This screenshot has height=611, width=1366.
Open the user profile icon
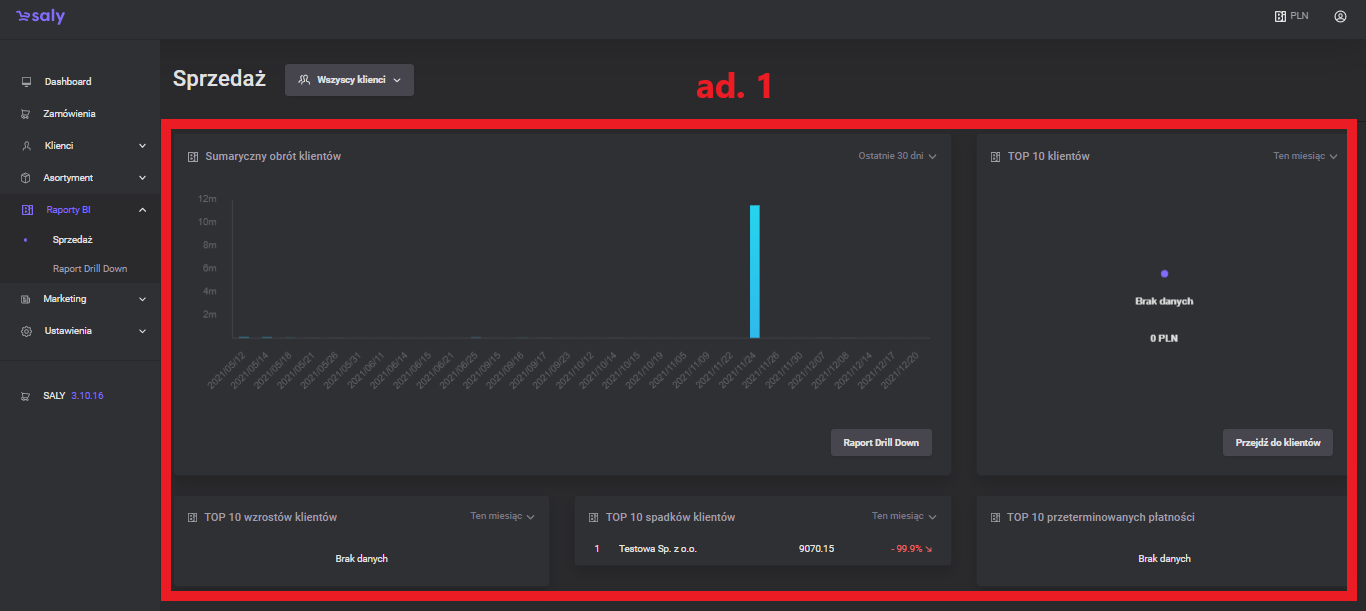click(x=1340, y=16)
